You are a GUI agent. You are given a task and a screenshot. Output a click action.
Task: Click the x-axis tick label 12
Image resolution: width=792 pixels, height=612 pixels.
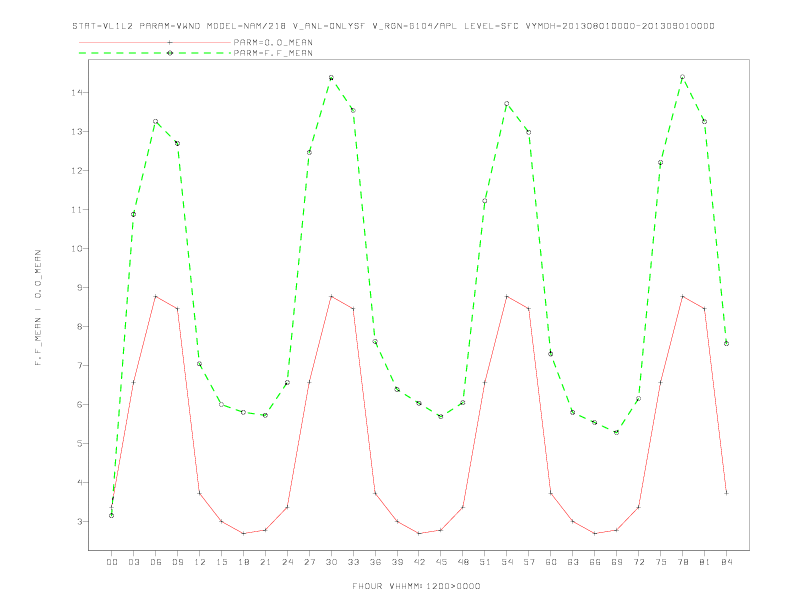pos(200,562)
